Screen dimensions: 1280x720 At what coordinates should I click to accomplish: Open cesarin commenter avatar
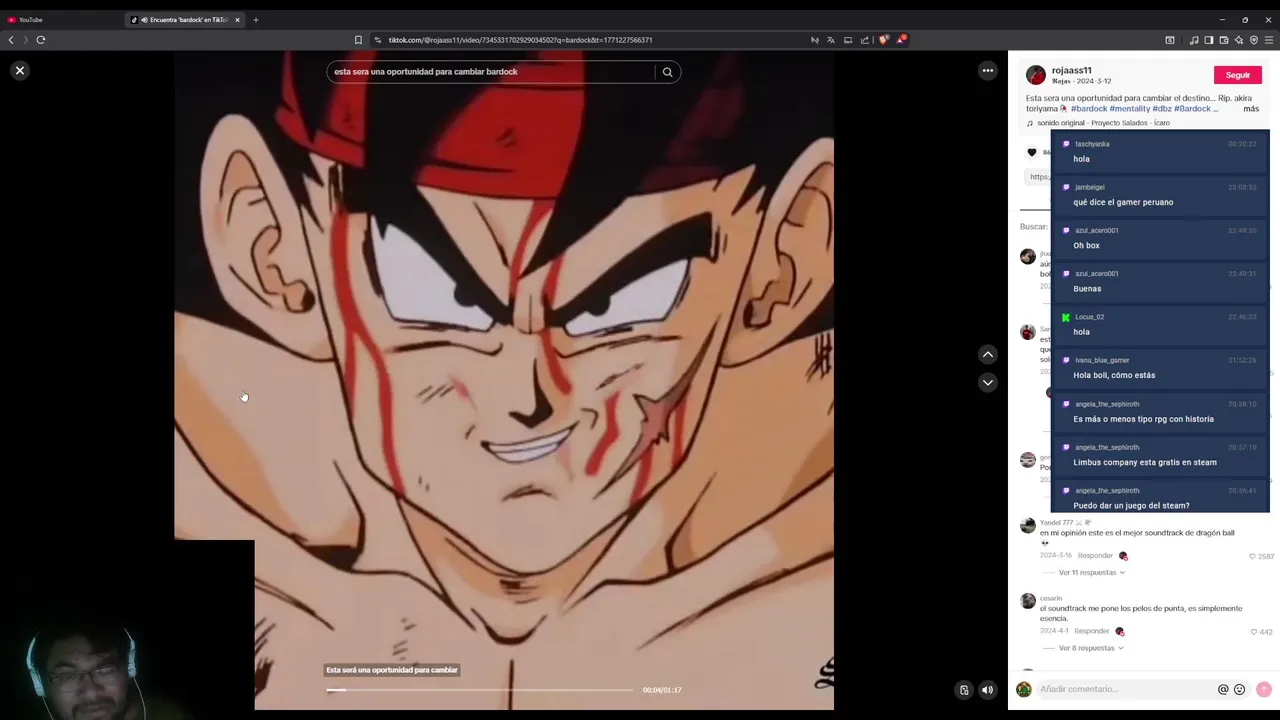pyautogui.click(x=1027, y=601)
